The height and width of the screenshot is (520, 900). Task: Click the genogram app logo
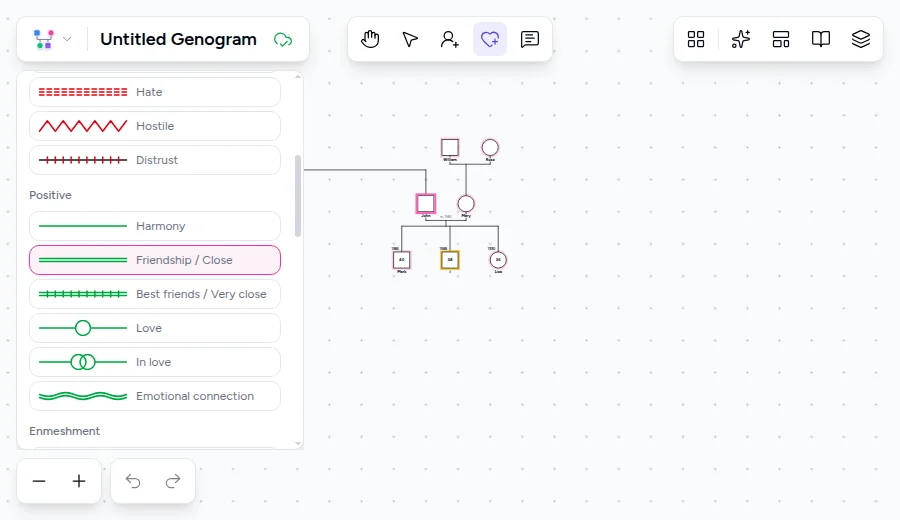[x=44, y=39]
